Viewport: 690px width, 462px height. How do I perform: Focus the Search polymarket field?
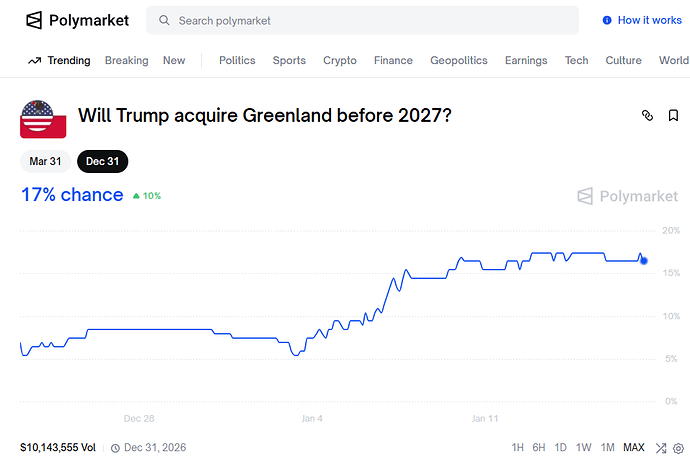(x=370, y=20)
